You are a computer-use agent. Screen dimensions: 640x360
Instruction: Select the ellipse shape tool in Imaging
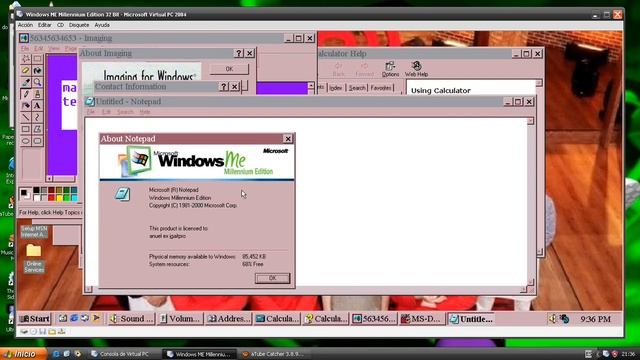point(26,141)
